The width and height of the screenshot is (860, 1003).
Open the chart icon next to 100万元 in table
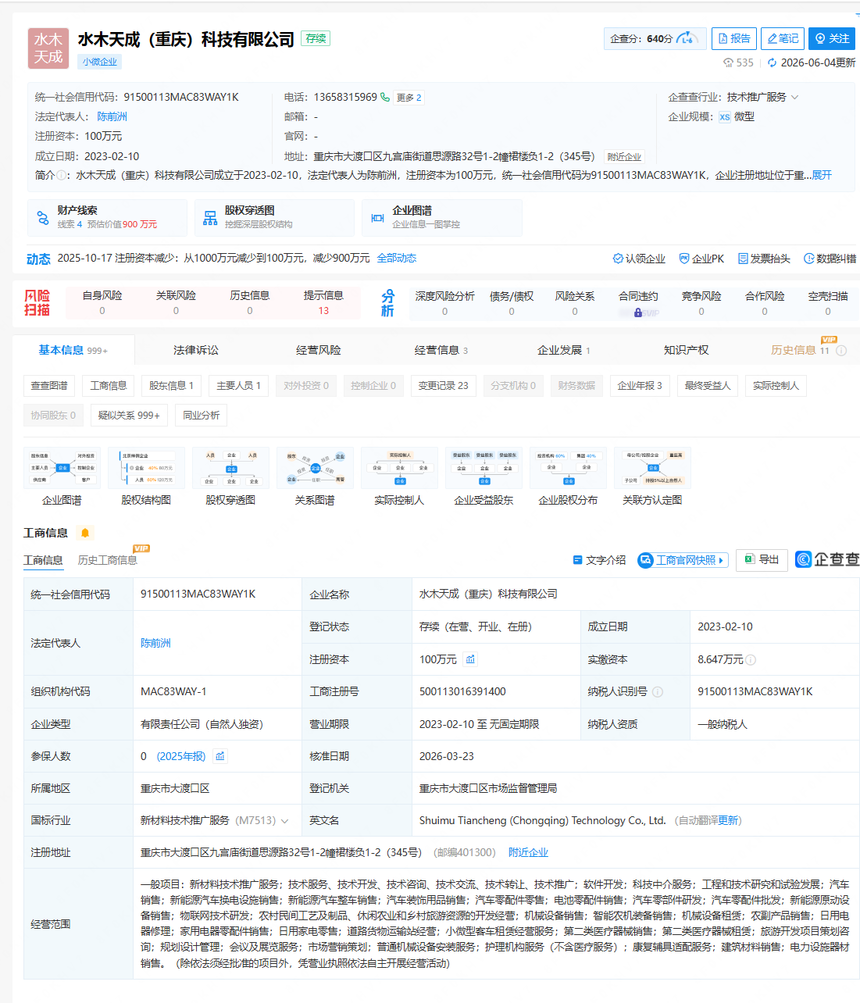pos(470,659)
